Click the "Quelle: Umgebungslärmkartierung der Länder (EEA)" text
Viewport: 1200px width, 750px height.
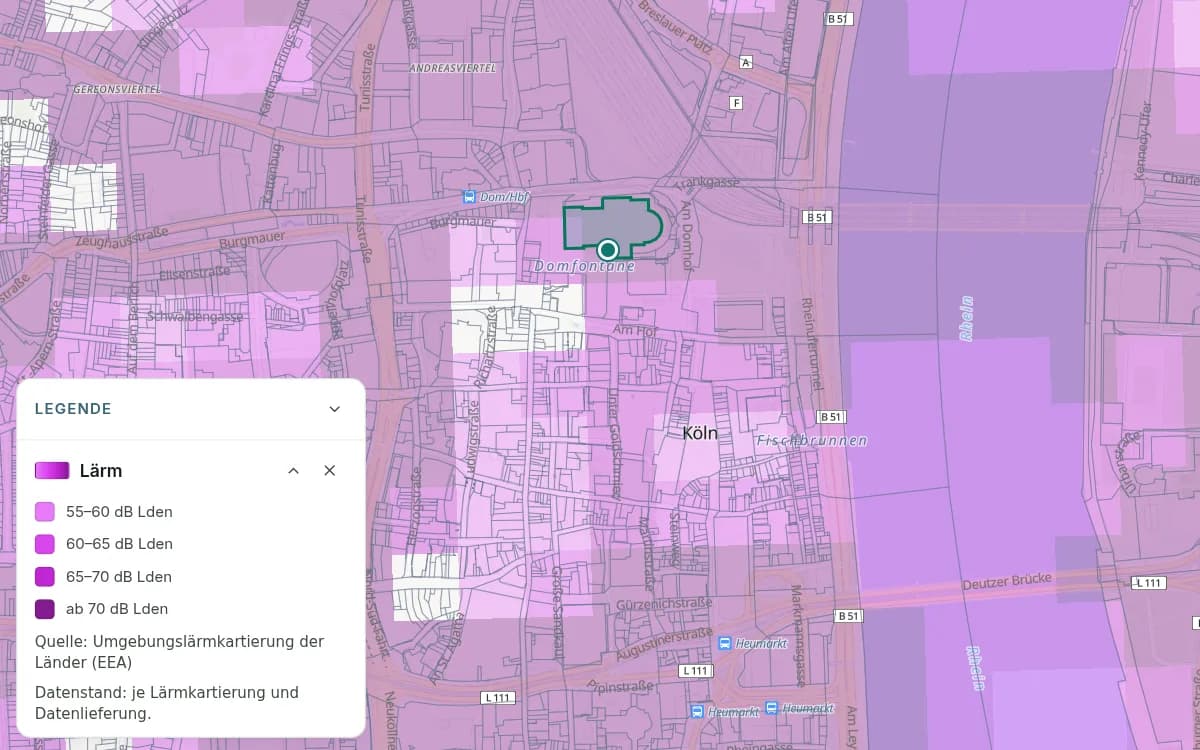pyautogui.click(x=179, y=651)
